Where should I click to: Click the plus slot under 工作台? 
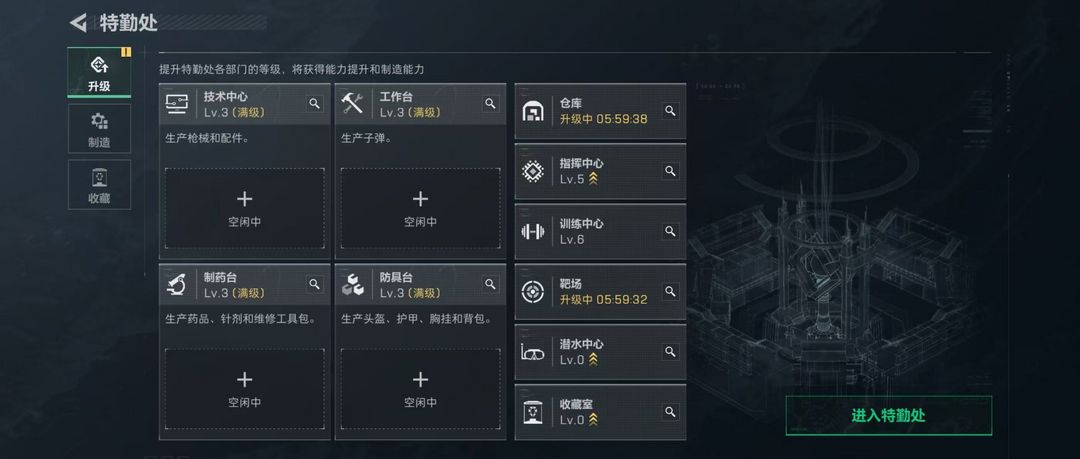click(420, 208)
